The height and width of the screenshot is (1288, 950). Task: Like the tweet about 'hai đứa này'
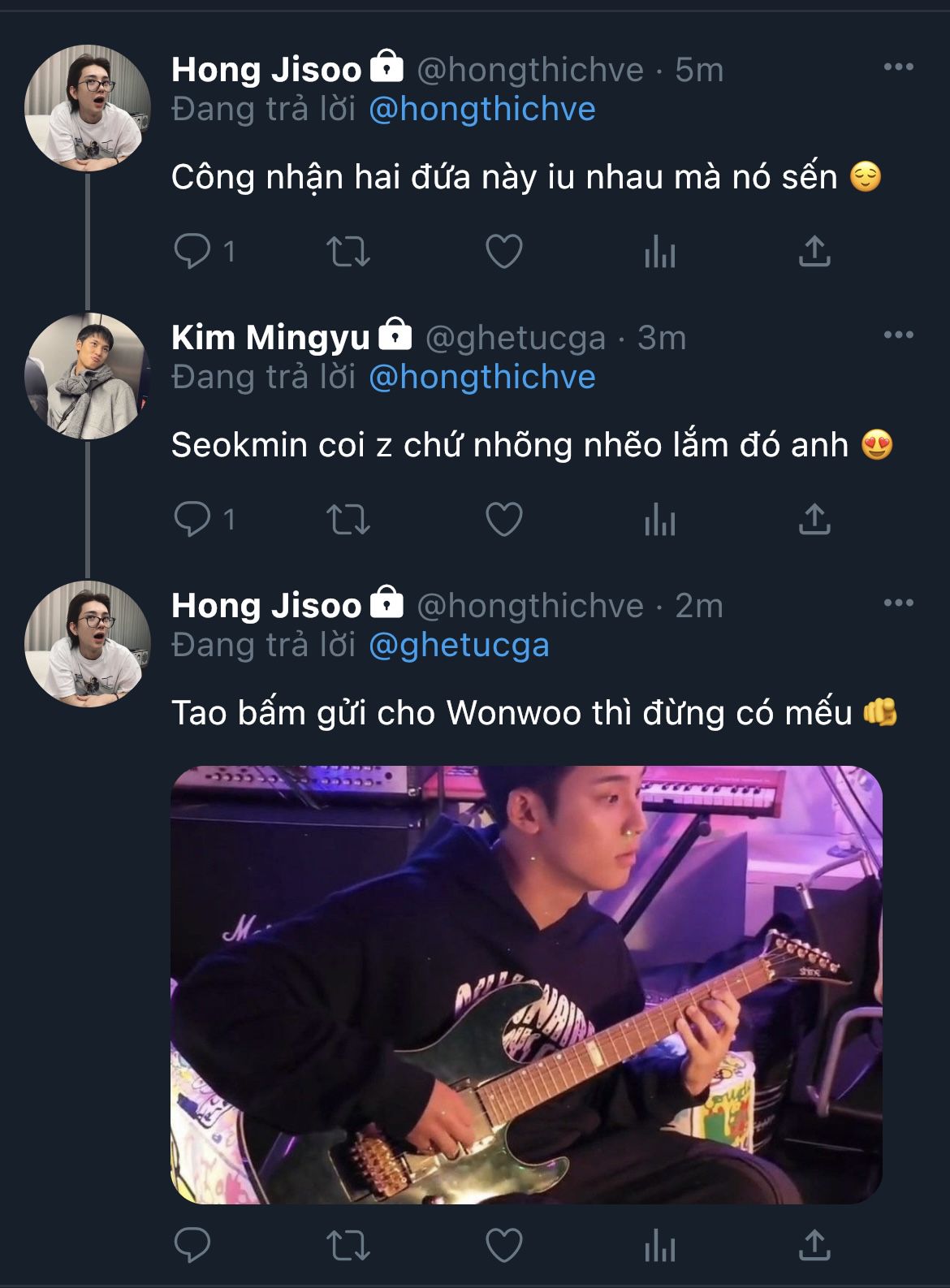point(503,251)
